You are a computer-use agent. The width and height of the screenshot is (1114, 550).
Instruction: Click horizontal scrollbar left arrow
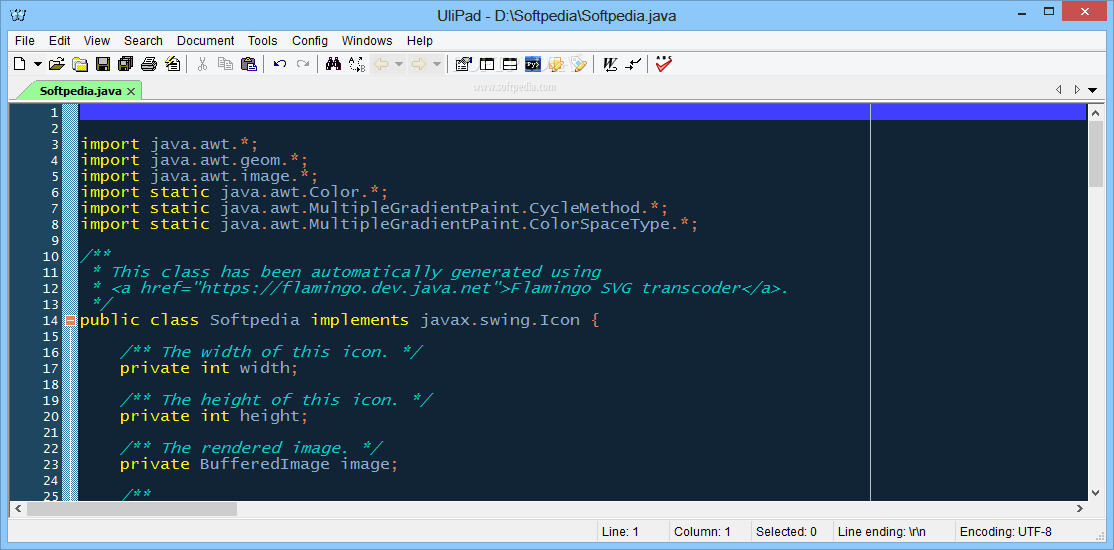pos(18,509)
